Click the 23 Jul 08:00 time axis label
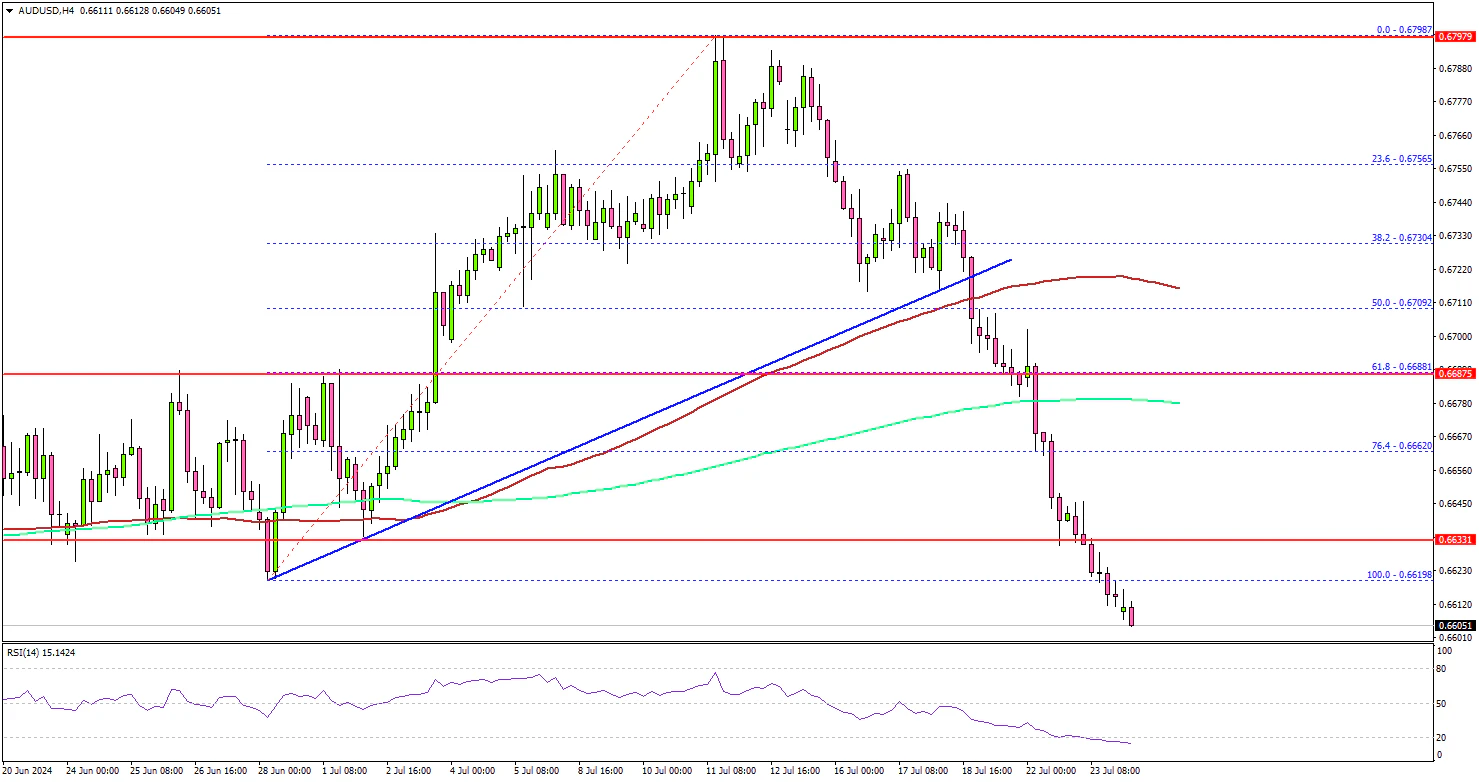The height and width of the screenshot is (782, 1479). coord(1113,771)
